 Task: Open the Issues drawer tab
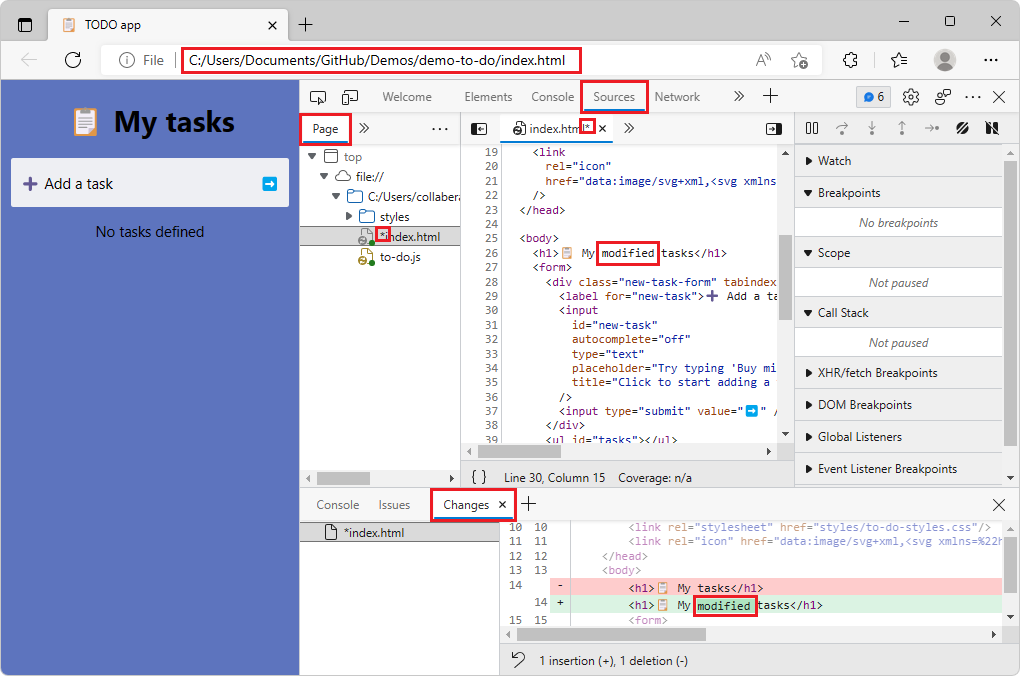(394, 505)
